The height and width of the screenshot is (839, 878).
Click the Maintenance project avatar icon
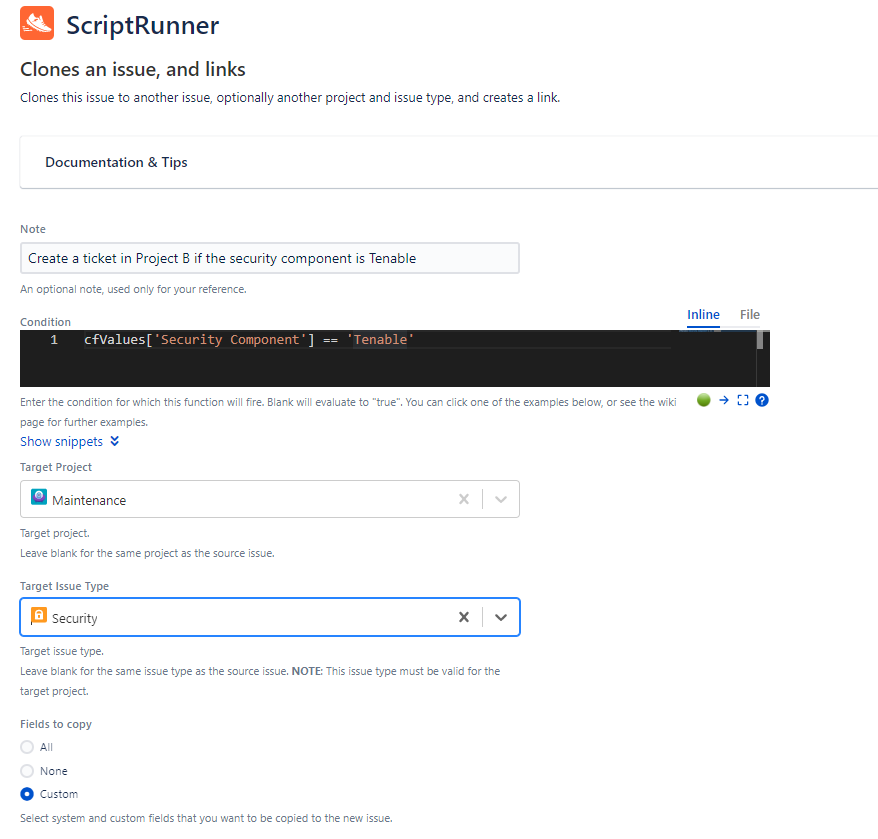coord(39,498)
